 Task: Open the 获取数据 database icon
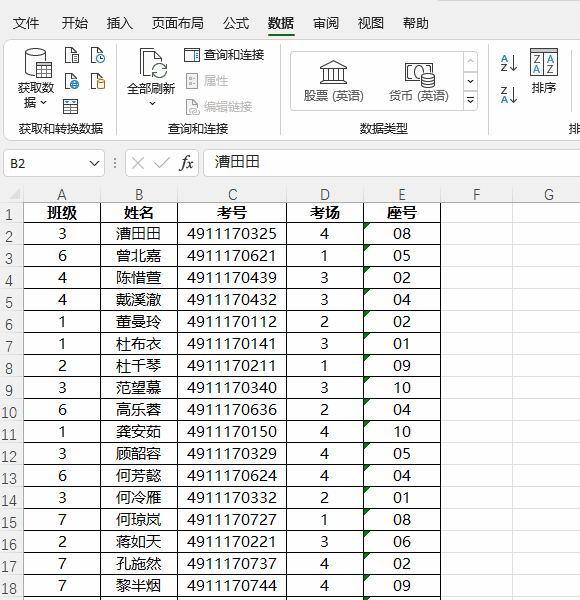38,63
